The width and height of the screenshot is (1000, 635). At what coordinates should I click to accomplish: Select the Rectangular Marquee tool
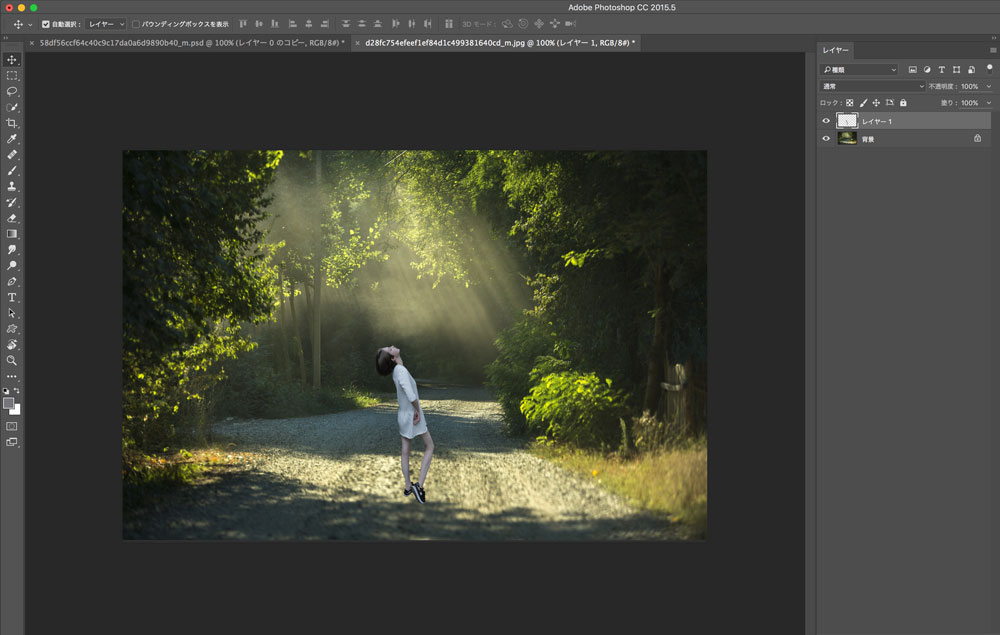pyautogui.click(x=12, y=76)
